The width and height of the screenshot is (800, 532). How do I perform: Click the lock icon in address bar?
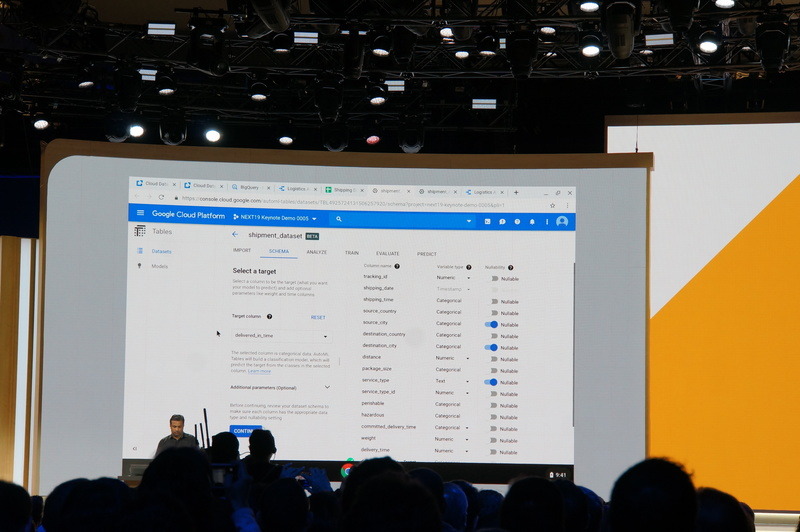pyautogui.click(x=177, y=198)
